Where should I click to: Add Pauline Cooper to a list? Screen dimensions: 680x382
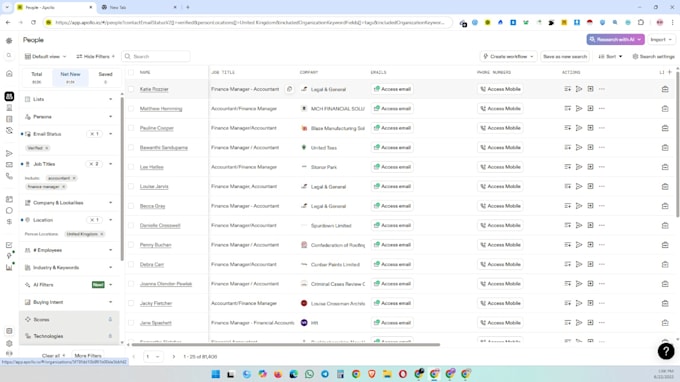[567, 128]
